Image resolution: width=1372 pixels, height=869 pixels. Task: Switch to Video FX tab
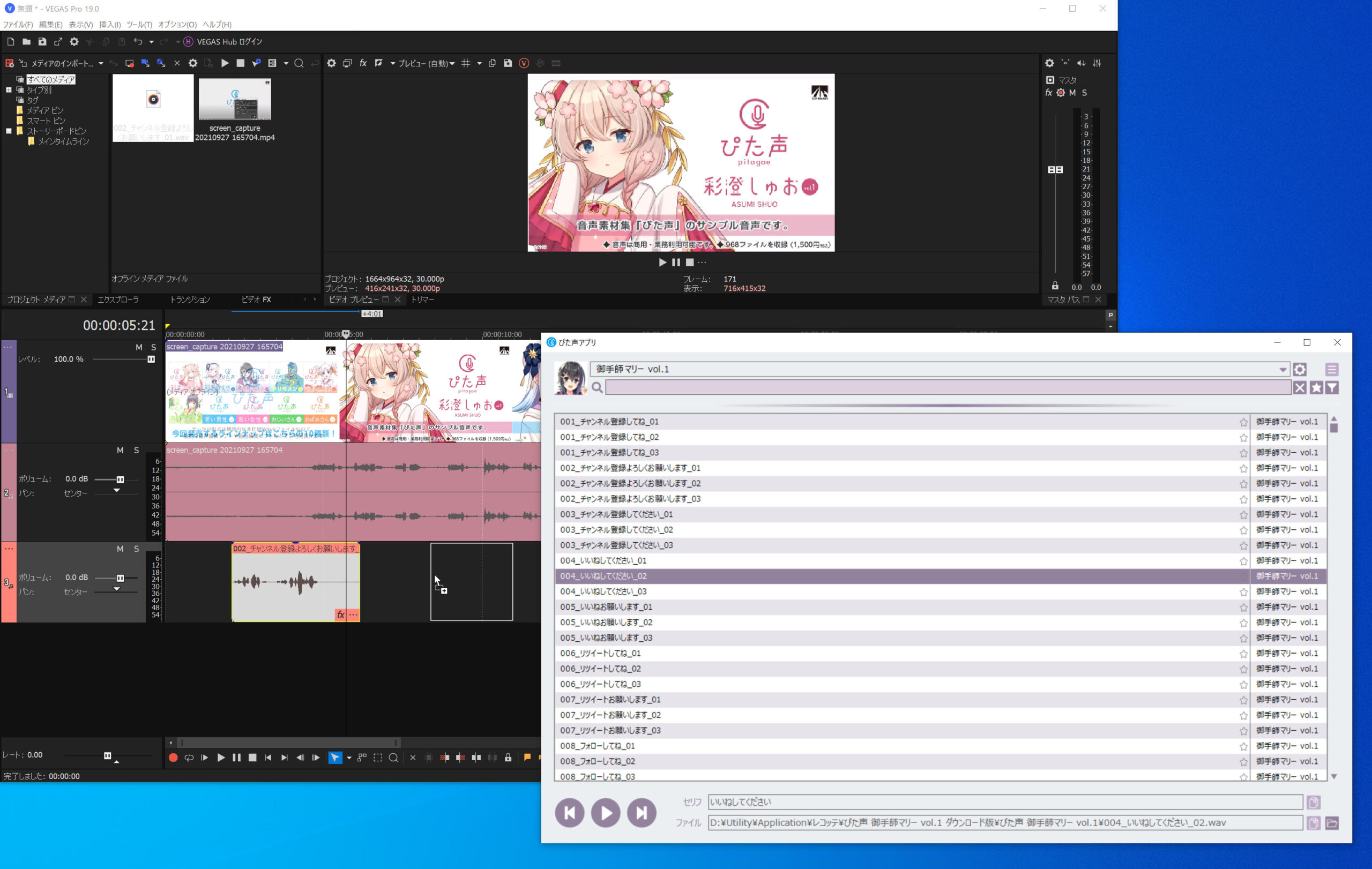[256, 299]
